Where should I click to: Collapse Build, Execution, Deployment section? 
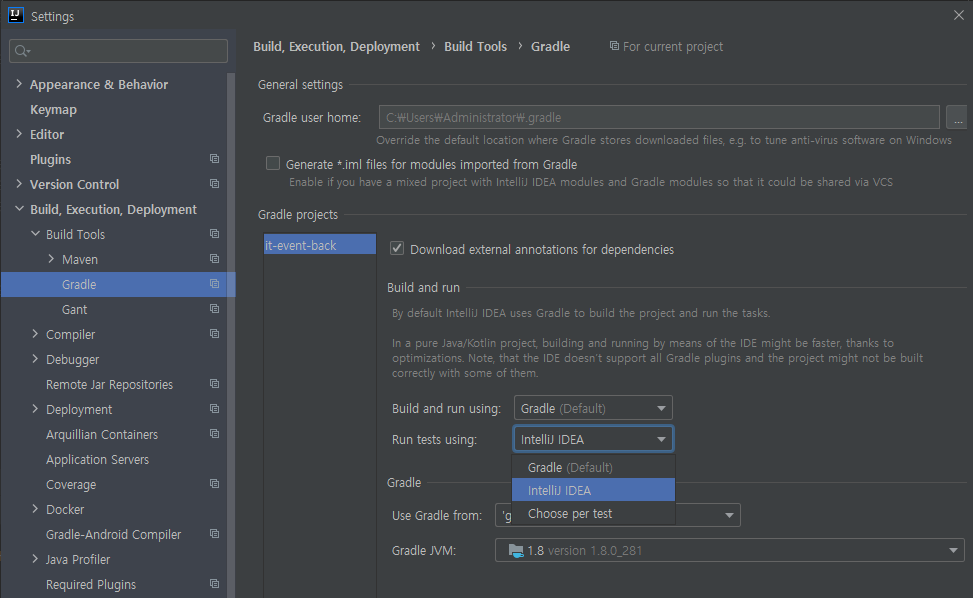(x=19, y=209)
